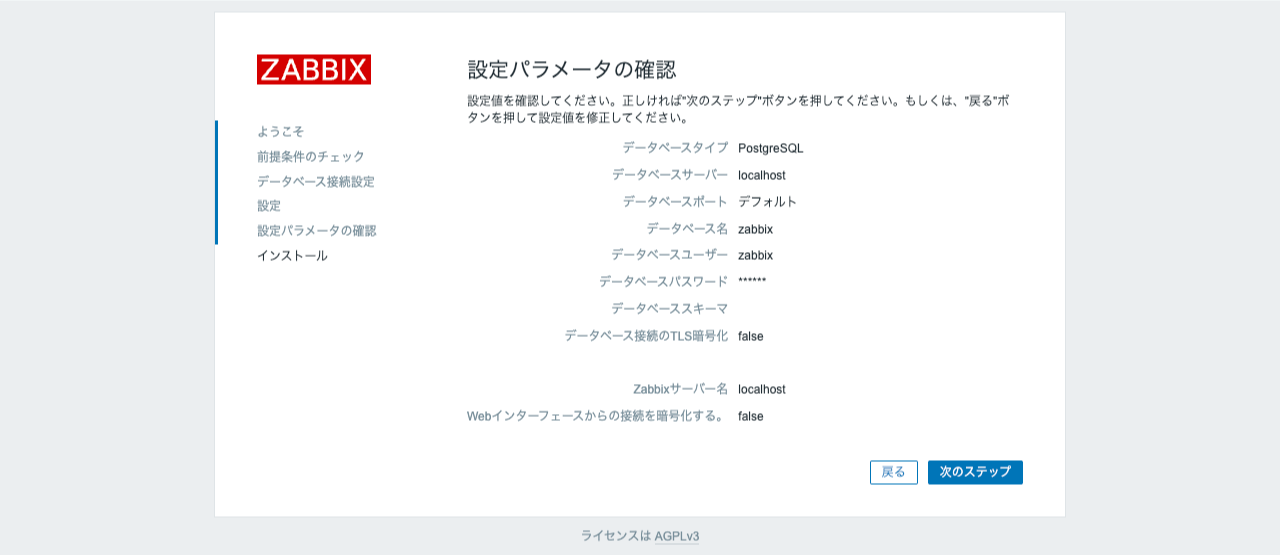Click the データベース接続のTLS暗号化 false value
Image resolution: width=1280 pixels, height=555 pixels.
(751, 336)
